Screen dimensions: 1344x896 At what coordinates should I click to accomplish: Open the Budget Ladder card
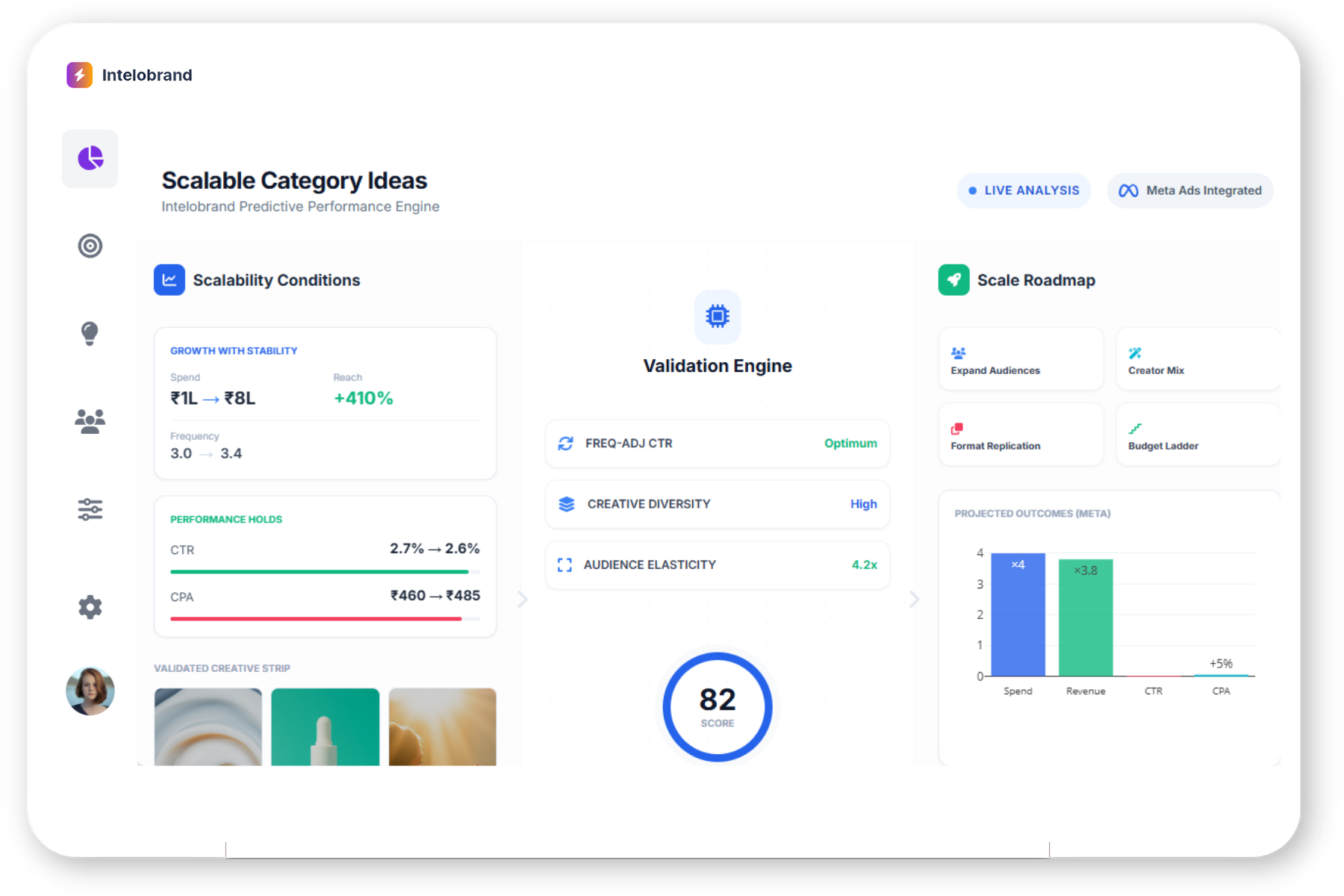click(x=1198, y=435)
